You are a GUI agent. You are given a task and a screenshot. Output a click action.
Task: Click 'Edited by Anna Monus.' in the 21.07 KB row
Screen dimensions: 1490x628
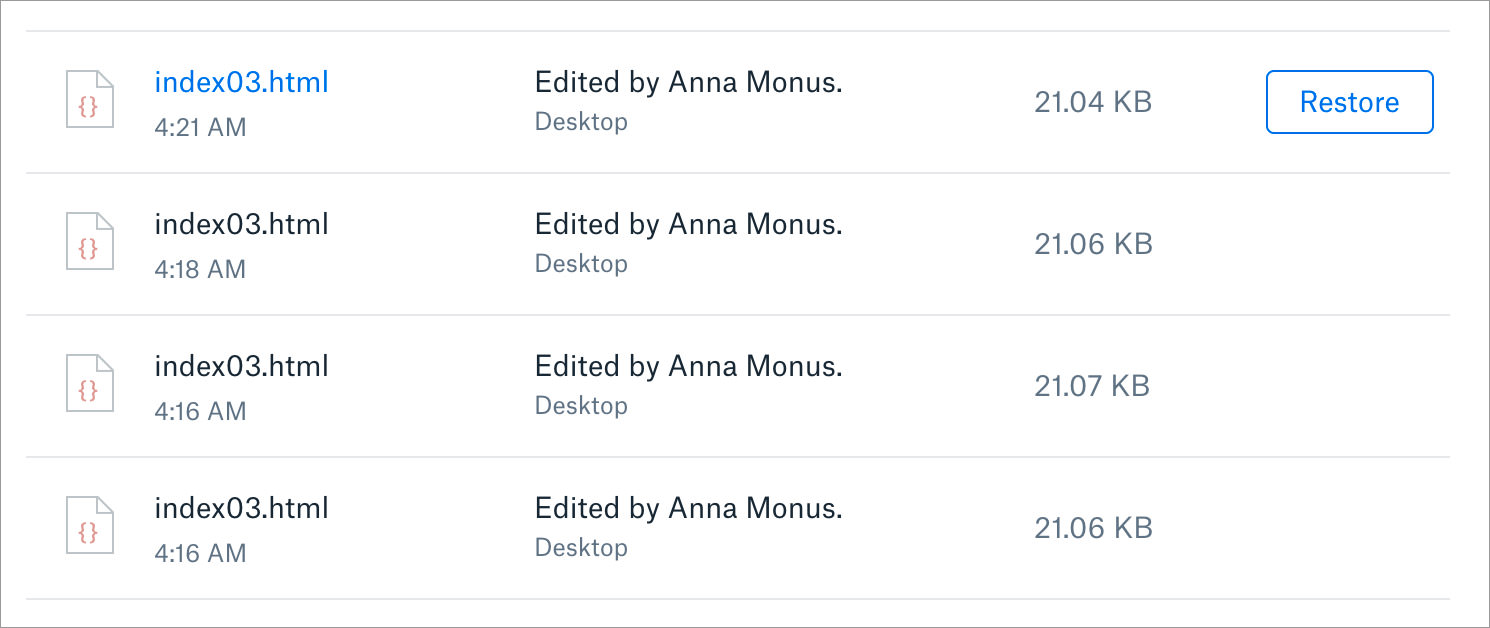[689, 366]
